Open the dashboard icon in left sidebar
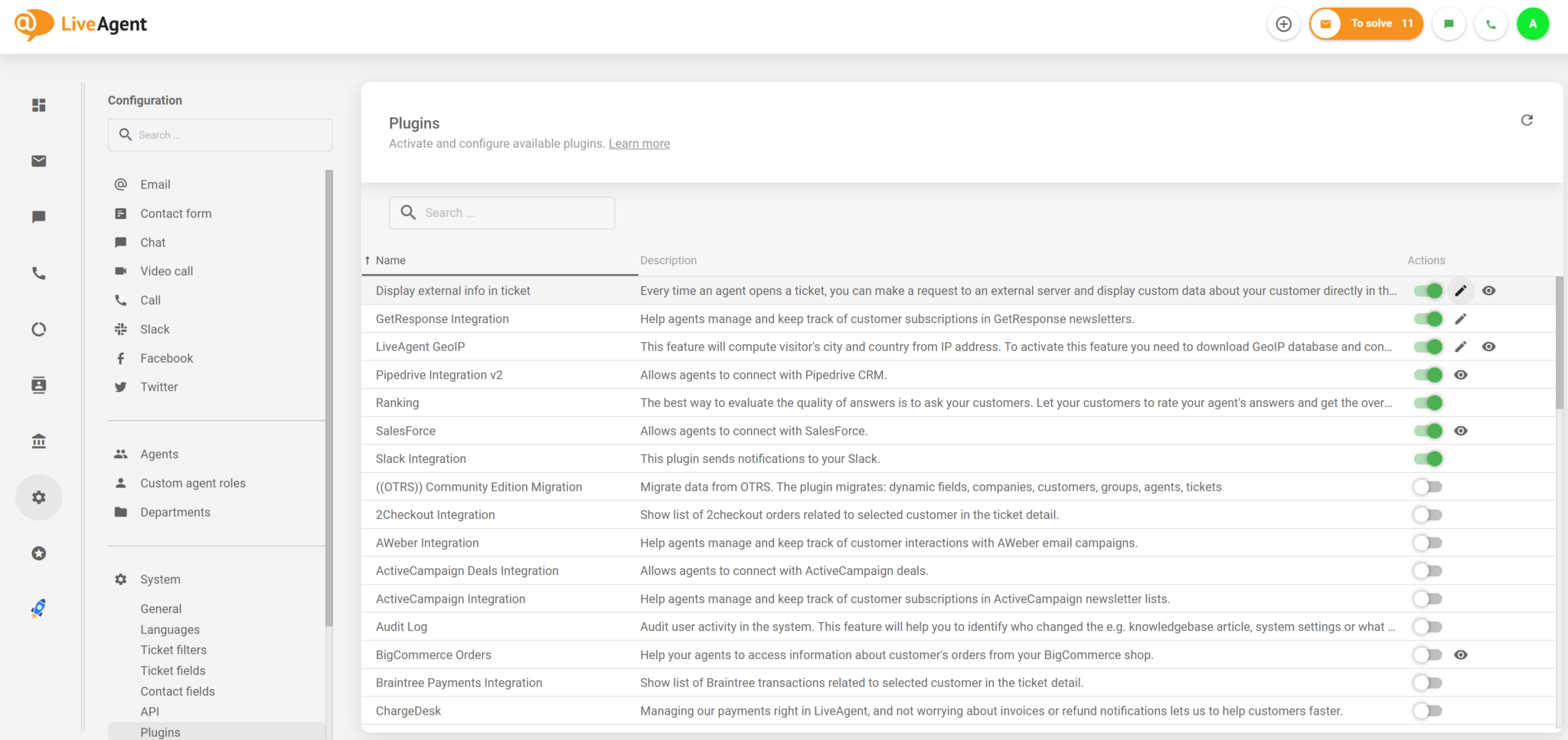 39,105
